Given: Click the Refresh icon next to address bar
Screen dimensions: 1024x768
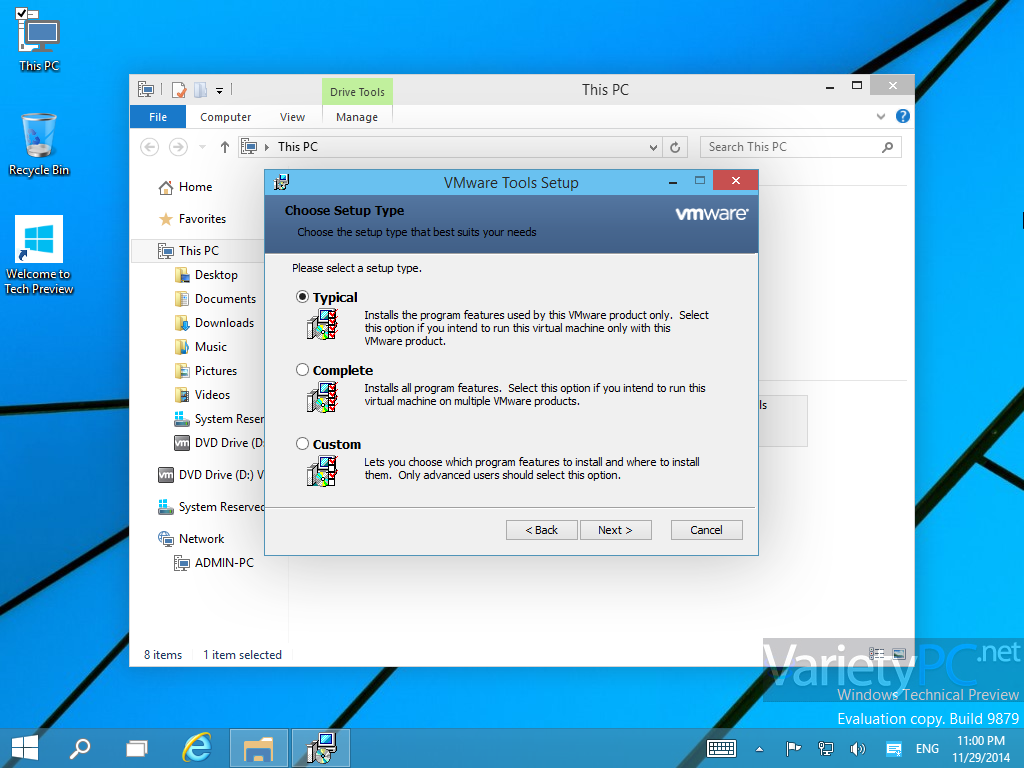Looking at the screenshot, I should pos(675,146).
